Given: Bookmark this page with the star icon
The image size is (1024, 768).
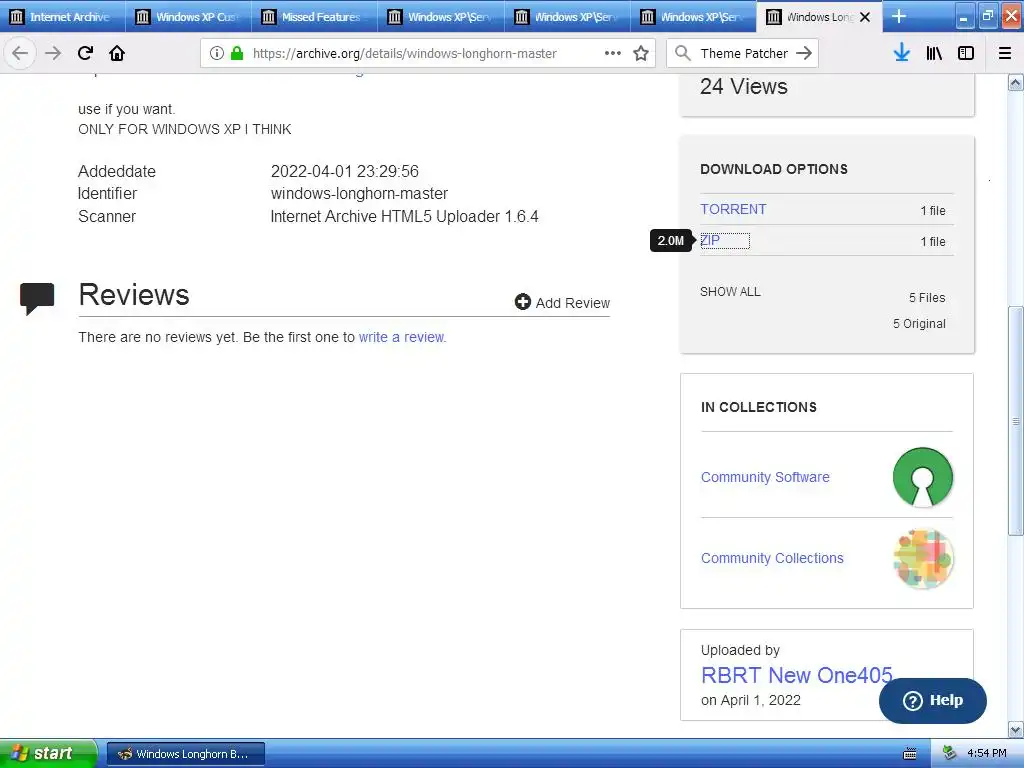Looking at the screenshot, I should tap(641, 53).
